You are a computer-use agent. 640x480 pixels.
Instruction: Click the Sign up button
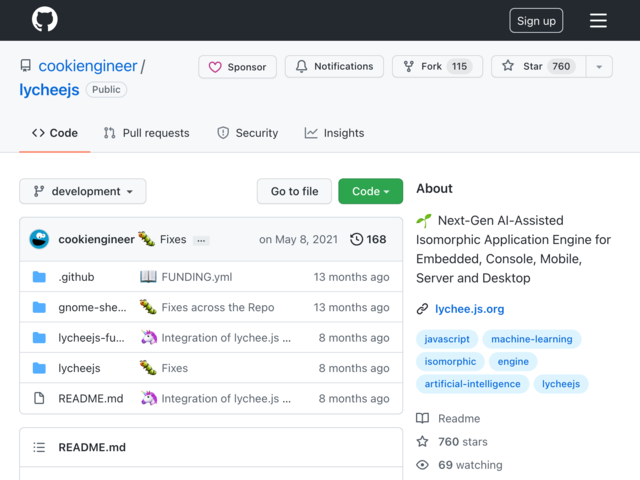coord(536,20)
